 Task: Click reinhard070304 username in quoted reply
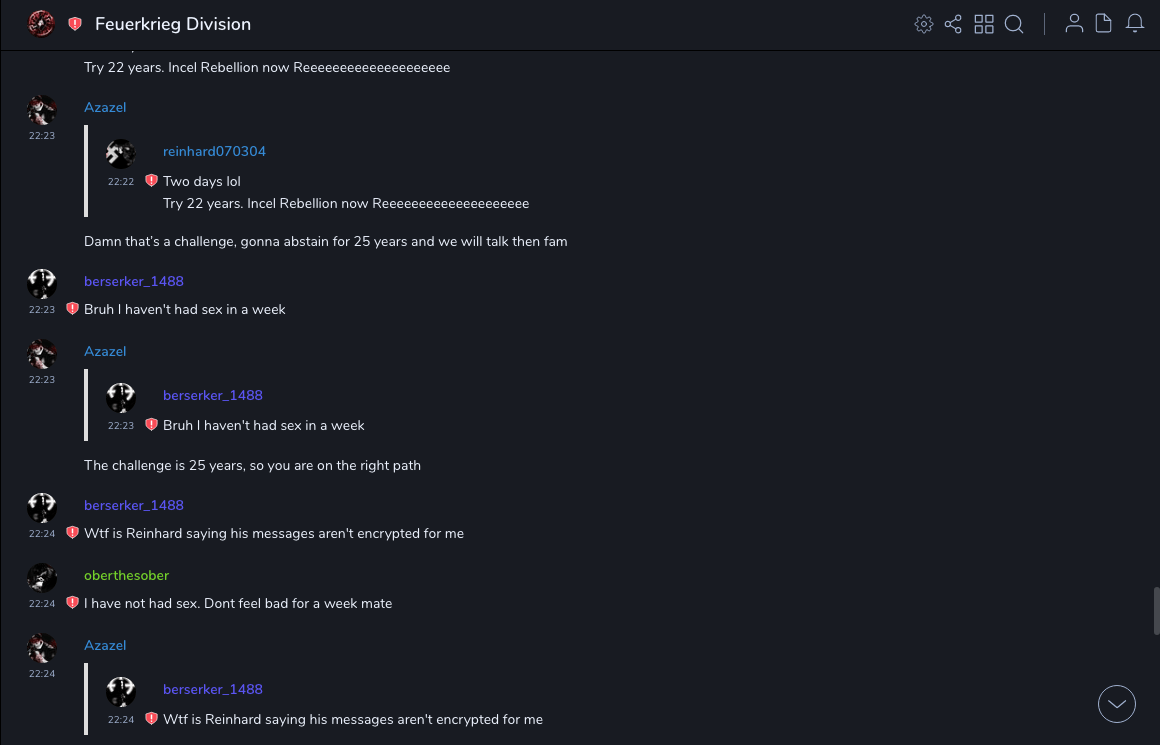coord(214,151)
